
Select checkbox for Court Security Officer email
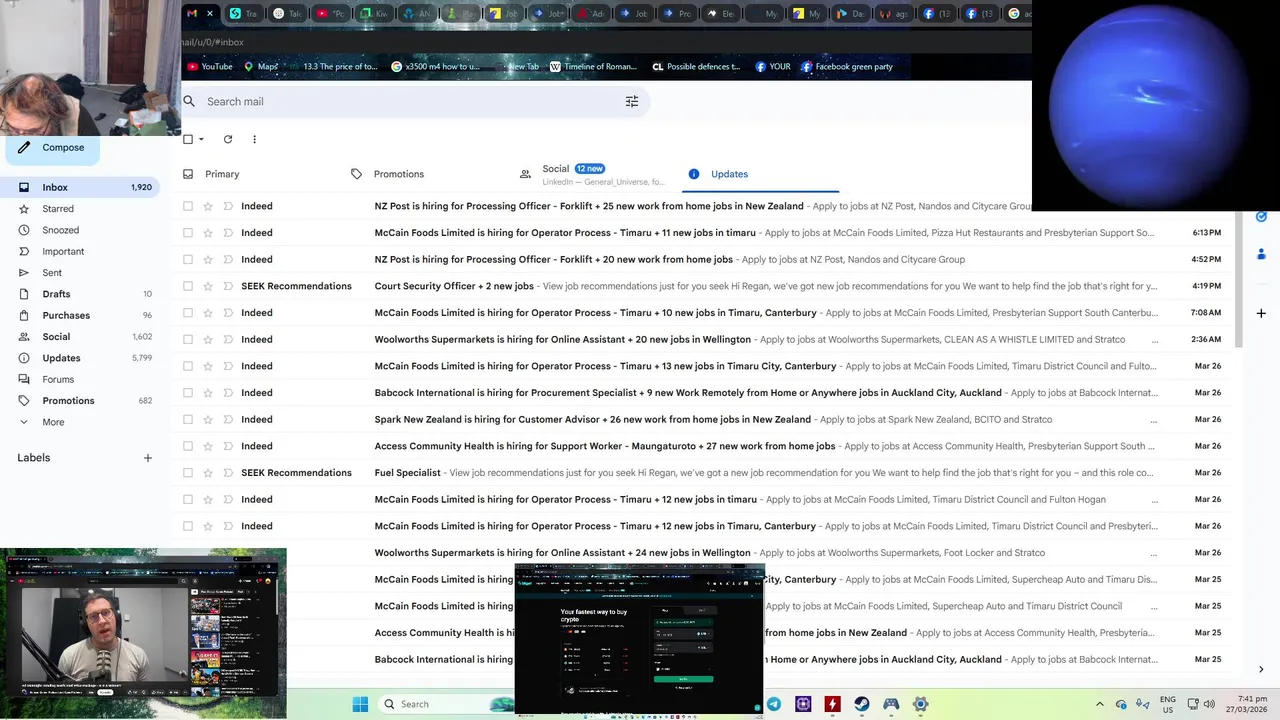(x=188, y=286)
